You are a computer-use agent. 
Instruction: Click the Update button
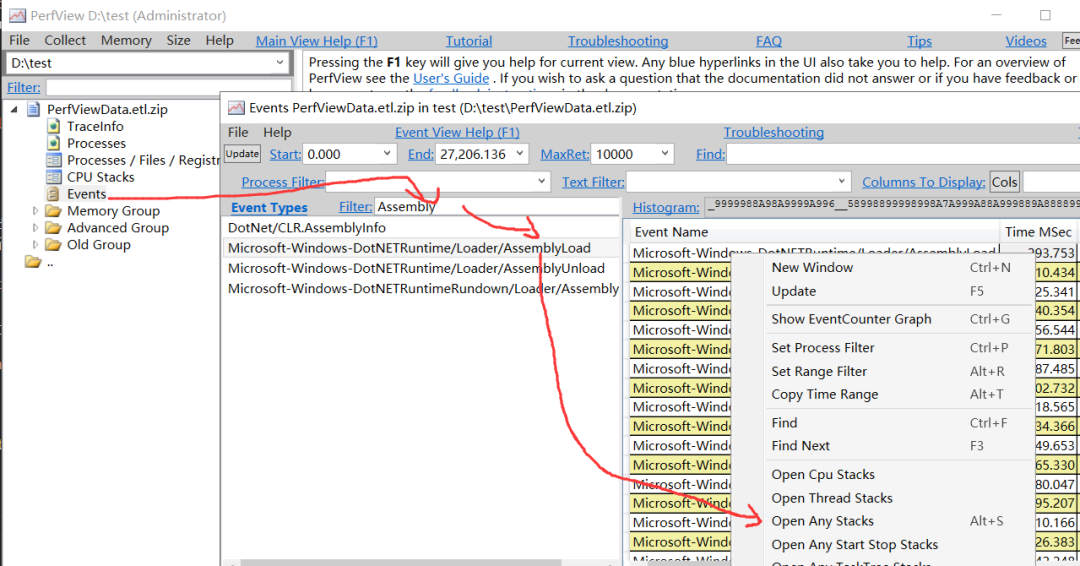[242, 154]
